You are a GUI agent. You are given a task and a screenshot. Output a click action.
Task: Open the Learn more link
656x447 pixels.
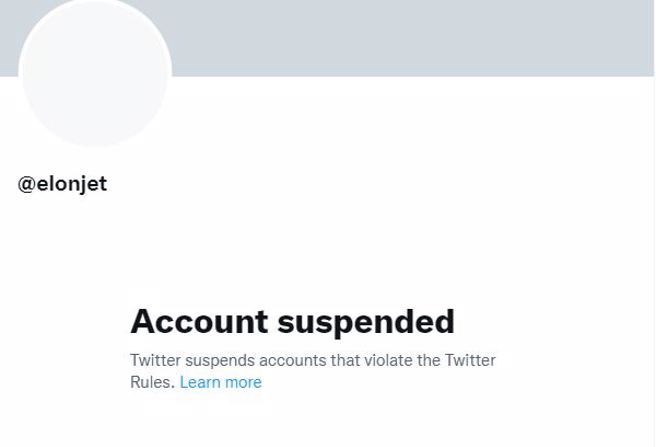[220, 382]
